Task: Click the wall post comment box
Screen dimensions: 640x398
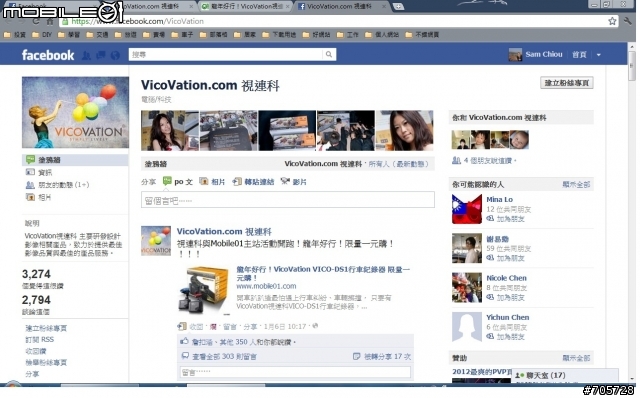Action: pyautogui.click(x=288, y=200)
